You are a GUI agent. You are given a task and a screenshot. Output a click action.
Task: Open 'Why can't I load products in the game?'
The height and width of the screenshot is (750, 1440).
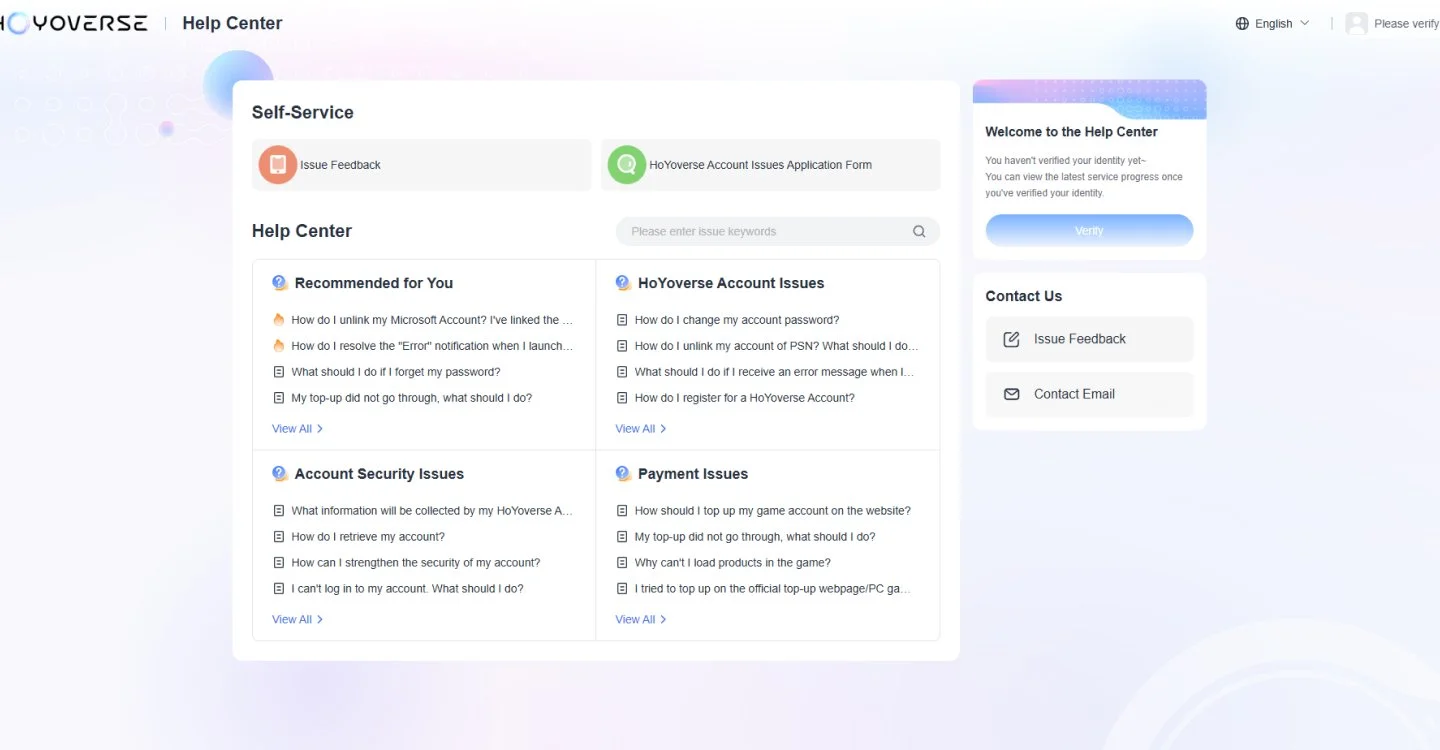pos(733,563)
